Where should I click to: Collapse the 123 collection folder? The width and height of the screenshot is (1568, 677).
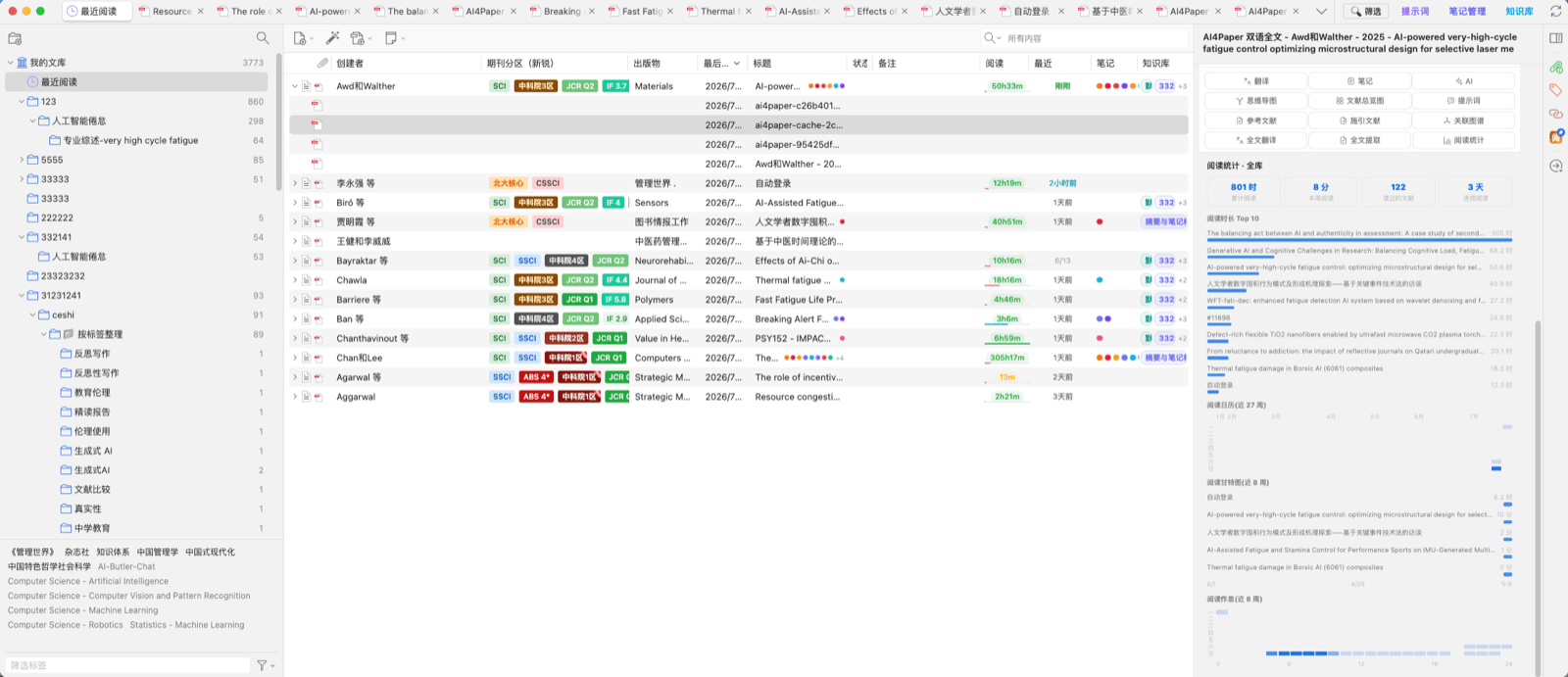click(x=22, y=102)
